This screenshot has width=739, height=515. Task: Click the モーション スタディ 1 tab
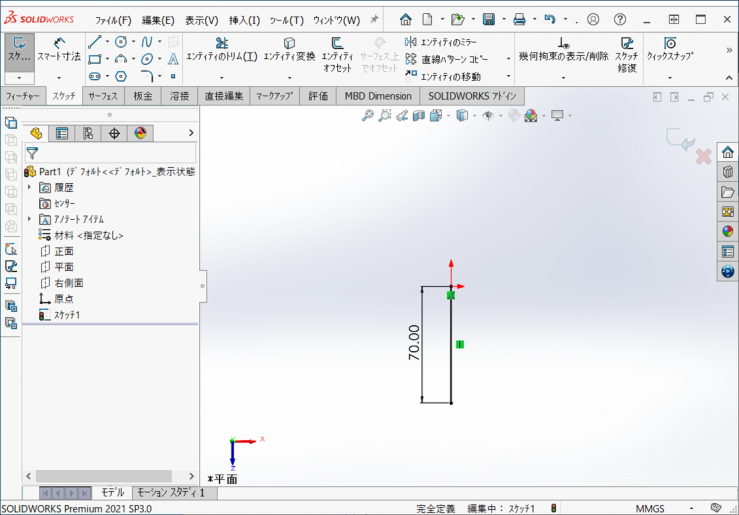pos(170,493)
